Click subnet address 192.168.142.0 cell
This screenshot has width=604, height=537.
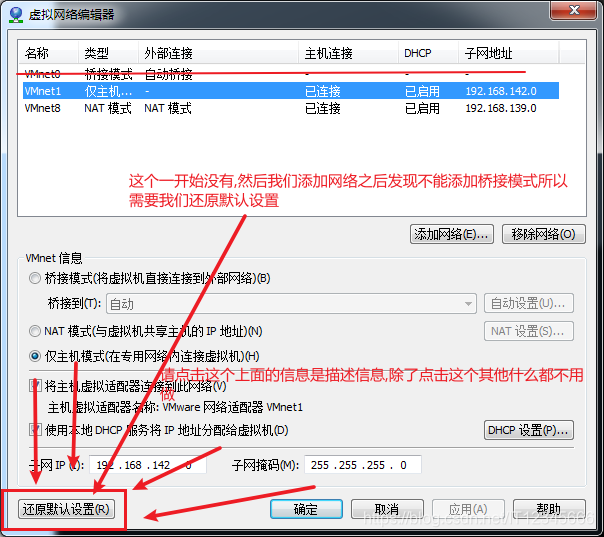(501, 91)
